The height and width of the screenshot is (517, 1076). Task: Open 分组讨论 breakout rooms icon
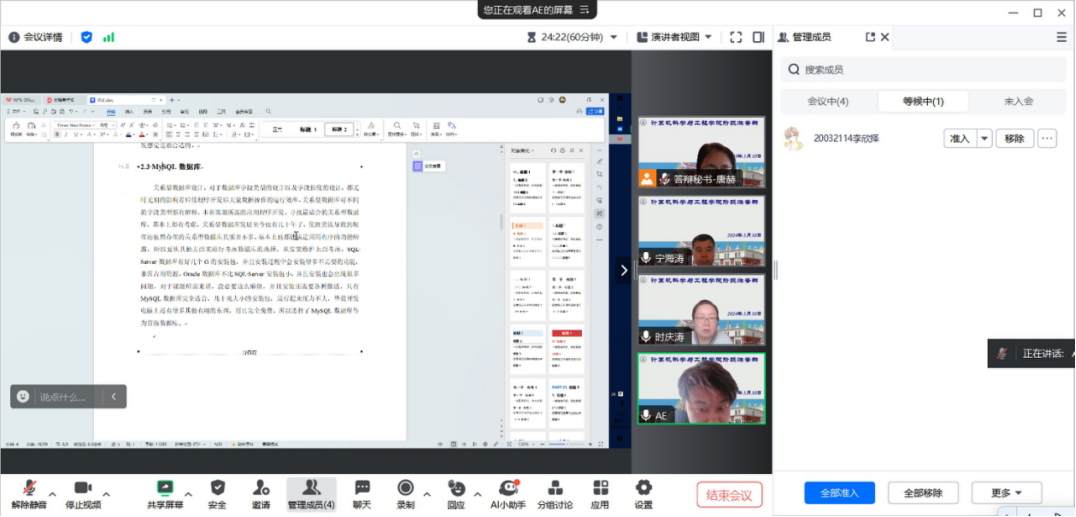click(555, 488)
